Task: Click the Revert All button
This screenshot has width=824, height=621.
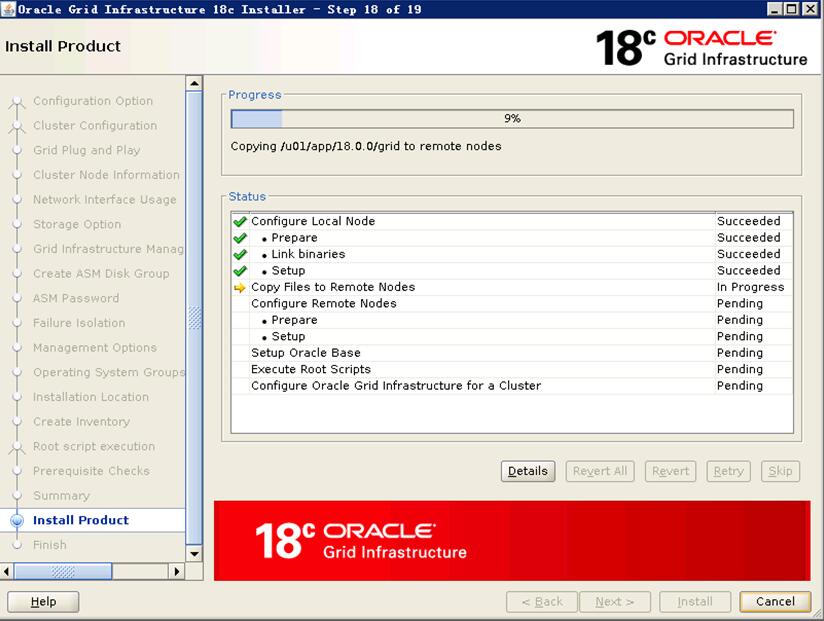Action: 600,471
